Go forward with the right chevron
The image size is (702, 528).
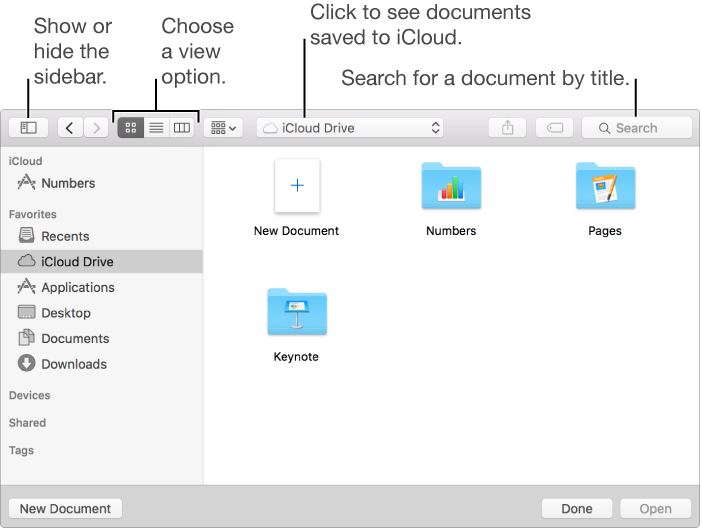(96, 128)
